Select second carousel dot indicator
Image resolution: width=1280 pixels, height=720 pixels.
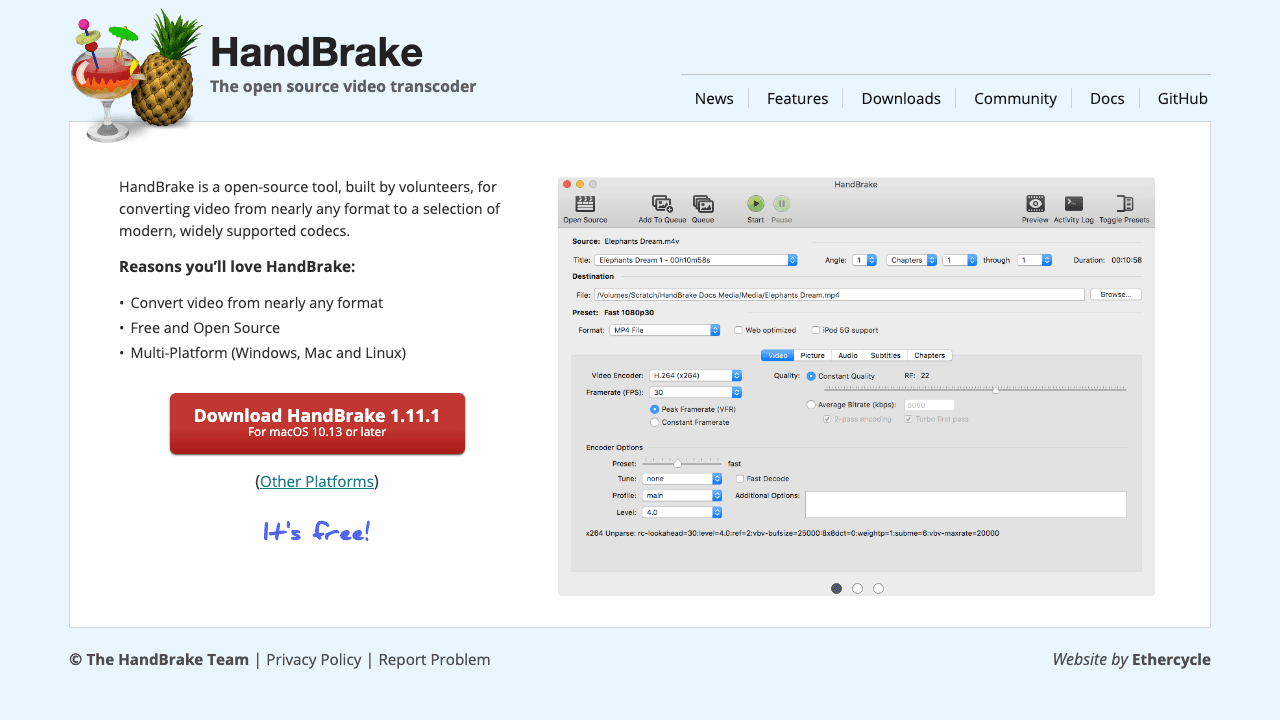pos(858,589)
